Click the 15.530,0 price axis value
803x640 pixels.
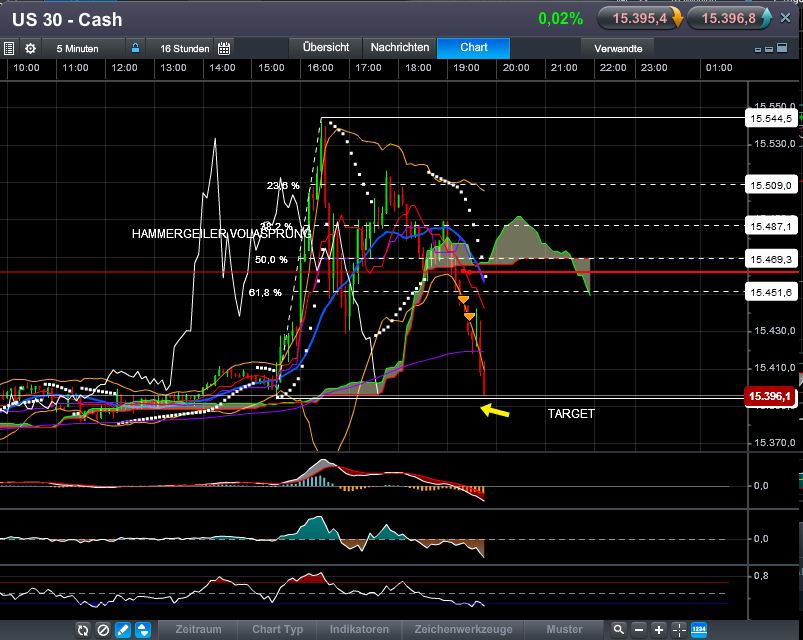tap(774, 144)
